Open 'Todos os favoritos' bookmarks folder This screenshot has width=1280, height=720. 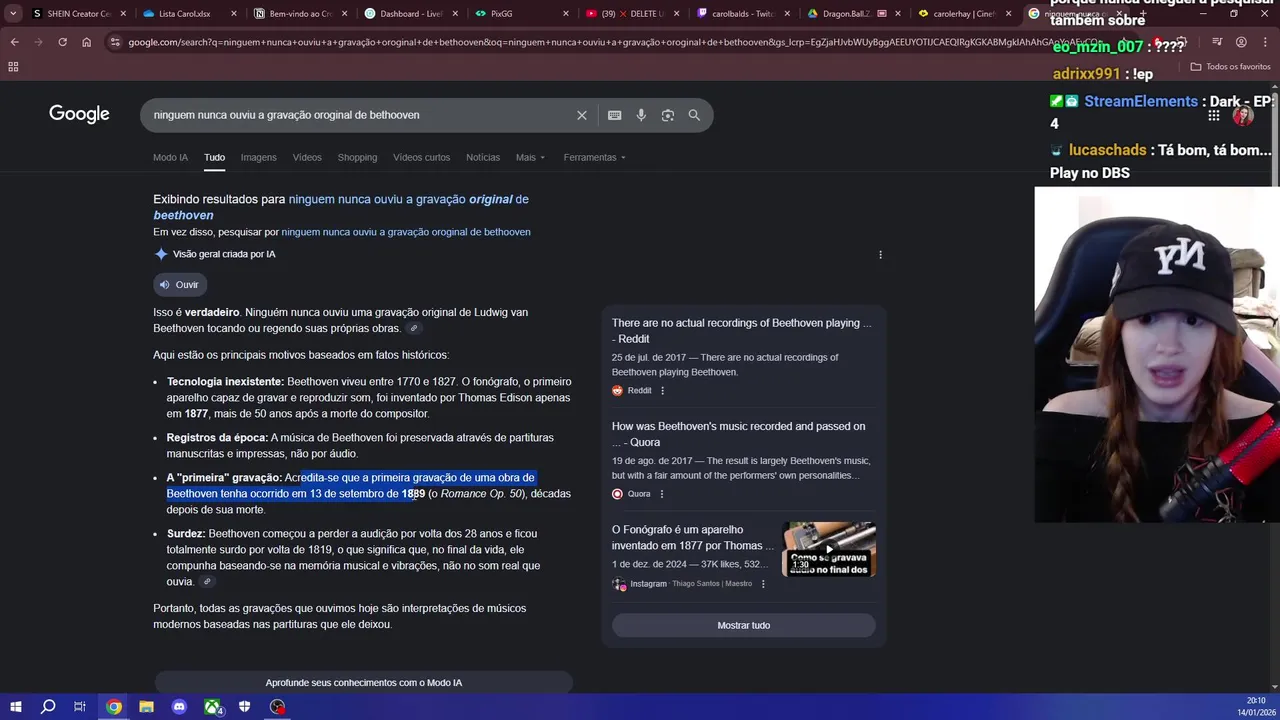(x=1230, y=66)
